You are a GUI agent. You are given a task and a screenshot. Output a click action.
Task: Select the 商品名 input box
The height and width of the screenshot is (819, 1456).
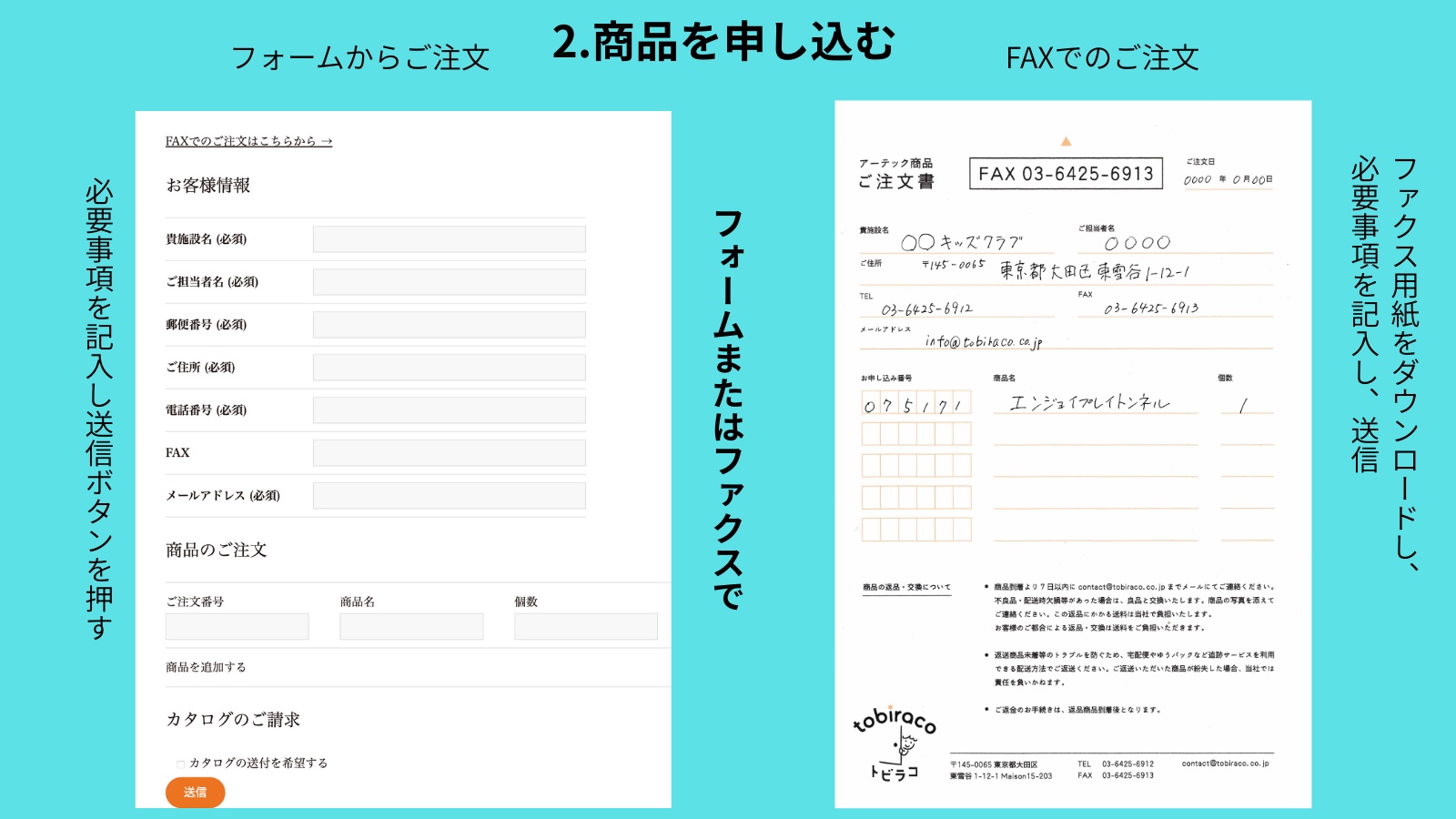point(411,626)
